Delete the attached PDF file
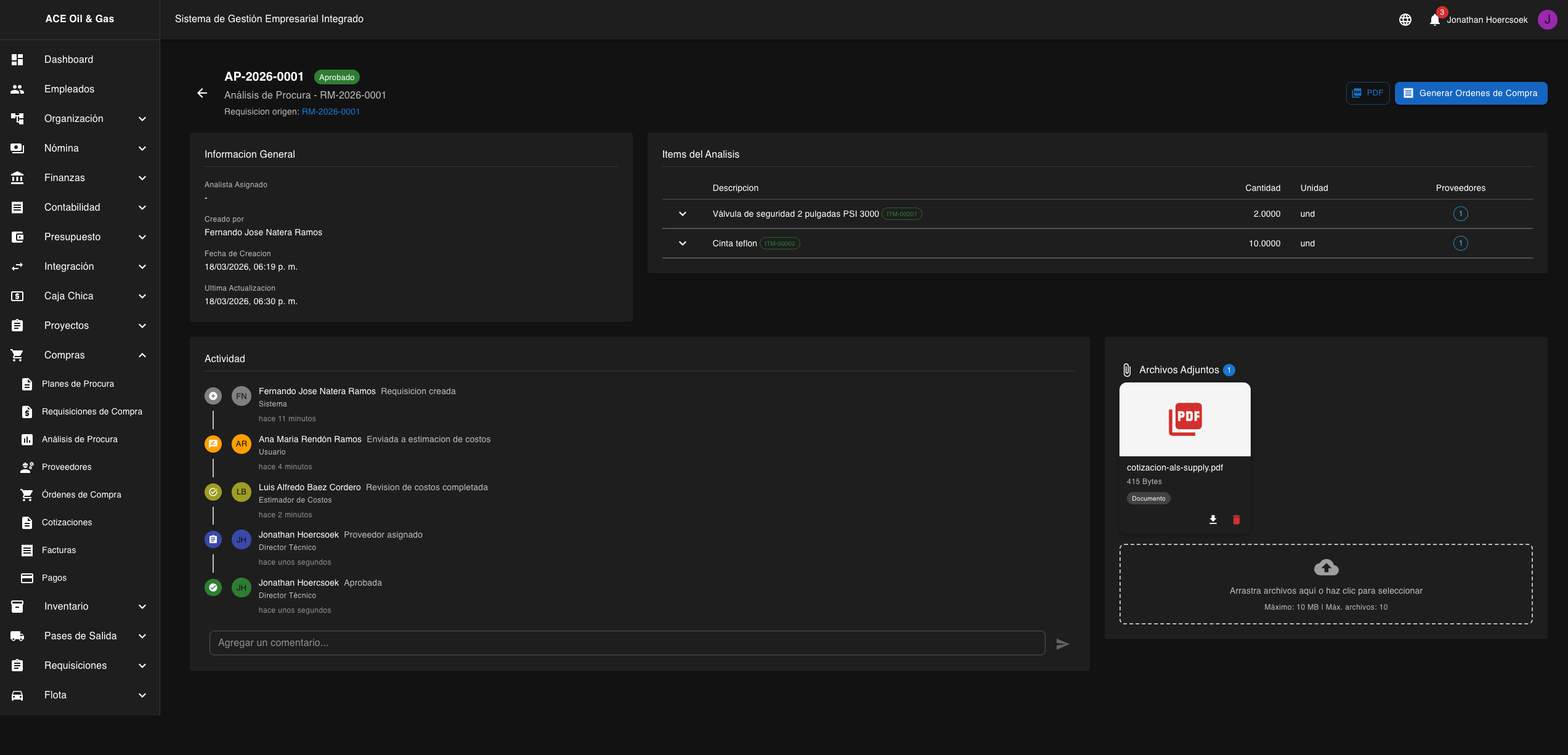 coord(1237,520)
